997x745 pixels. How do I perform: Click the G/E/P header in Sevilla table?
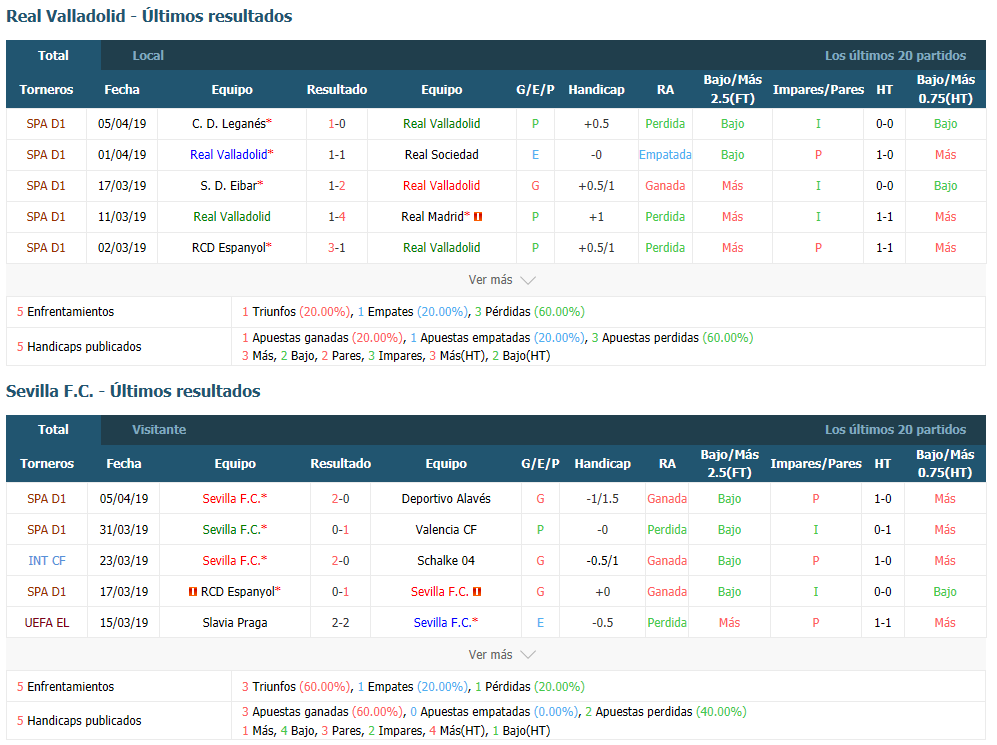pos(540,463)
